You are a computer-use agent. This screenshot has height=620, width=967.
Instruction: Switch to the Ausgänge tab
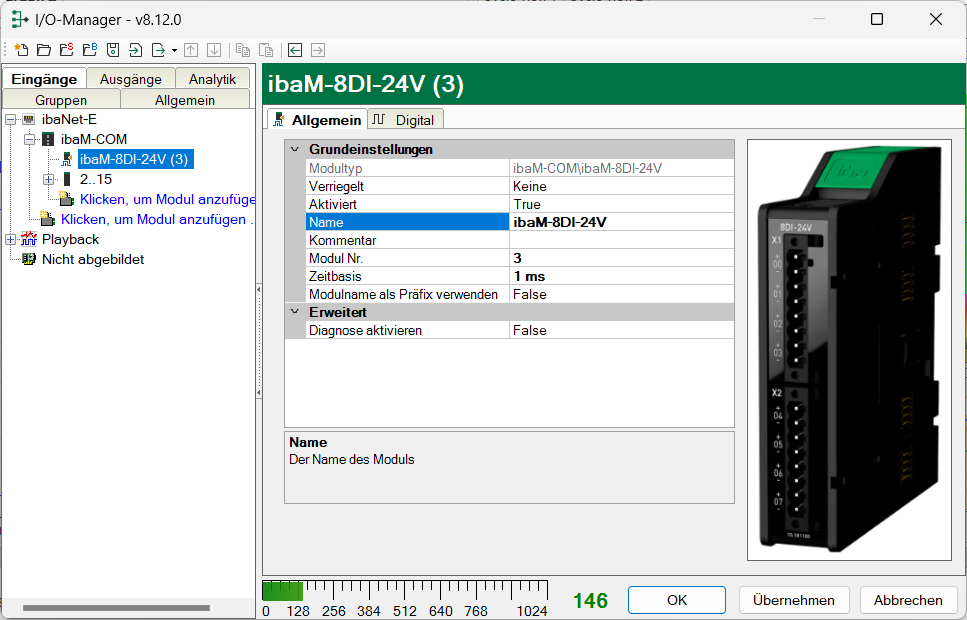point(131,79)
